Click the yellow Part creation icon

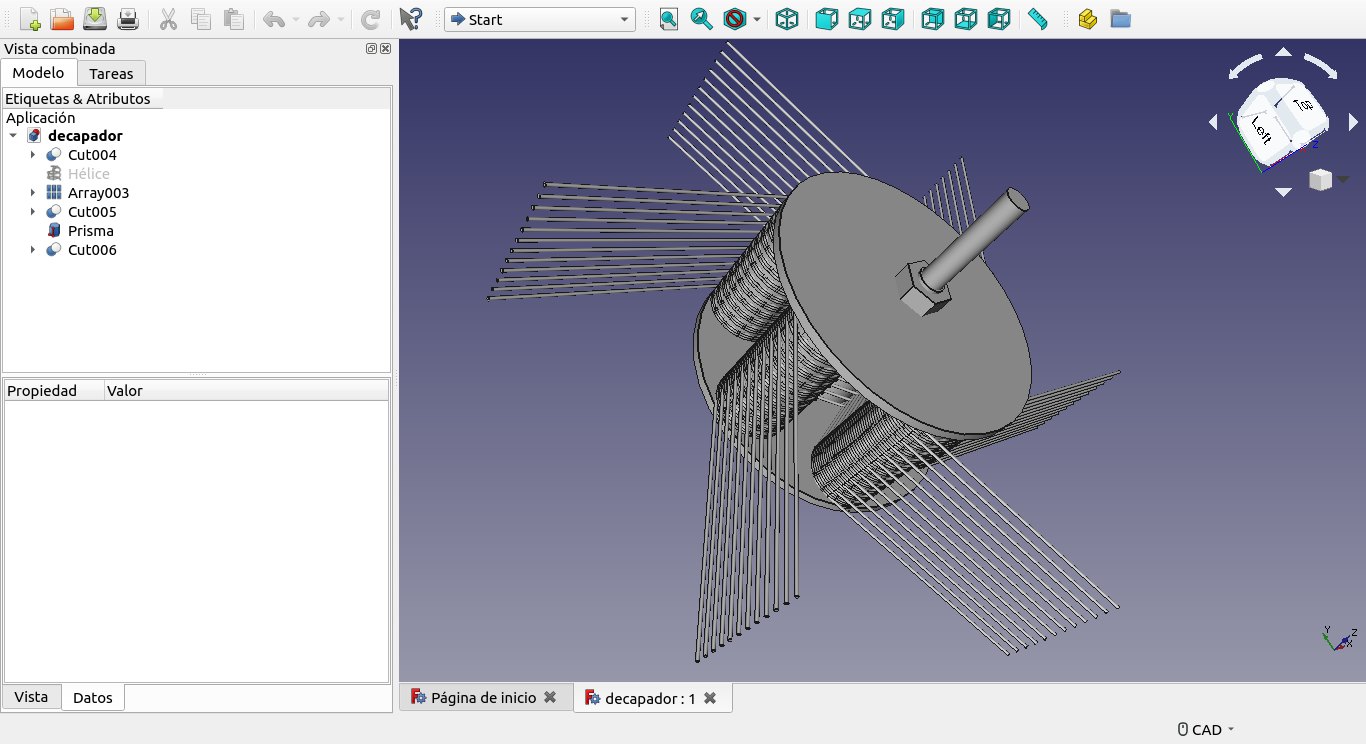point(1087,19)
